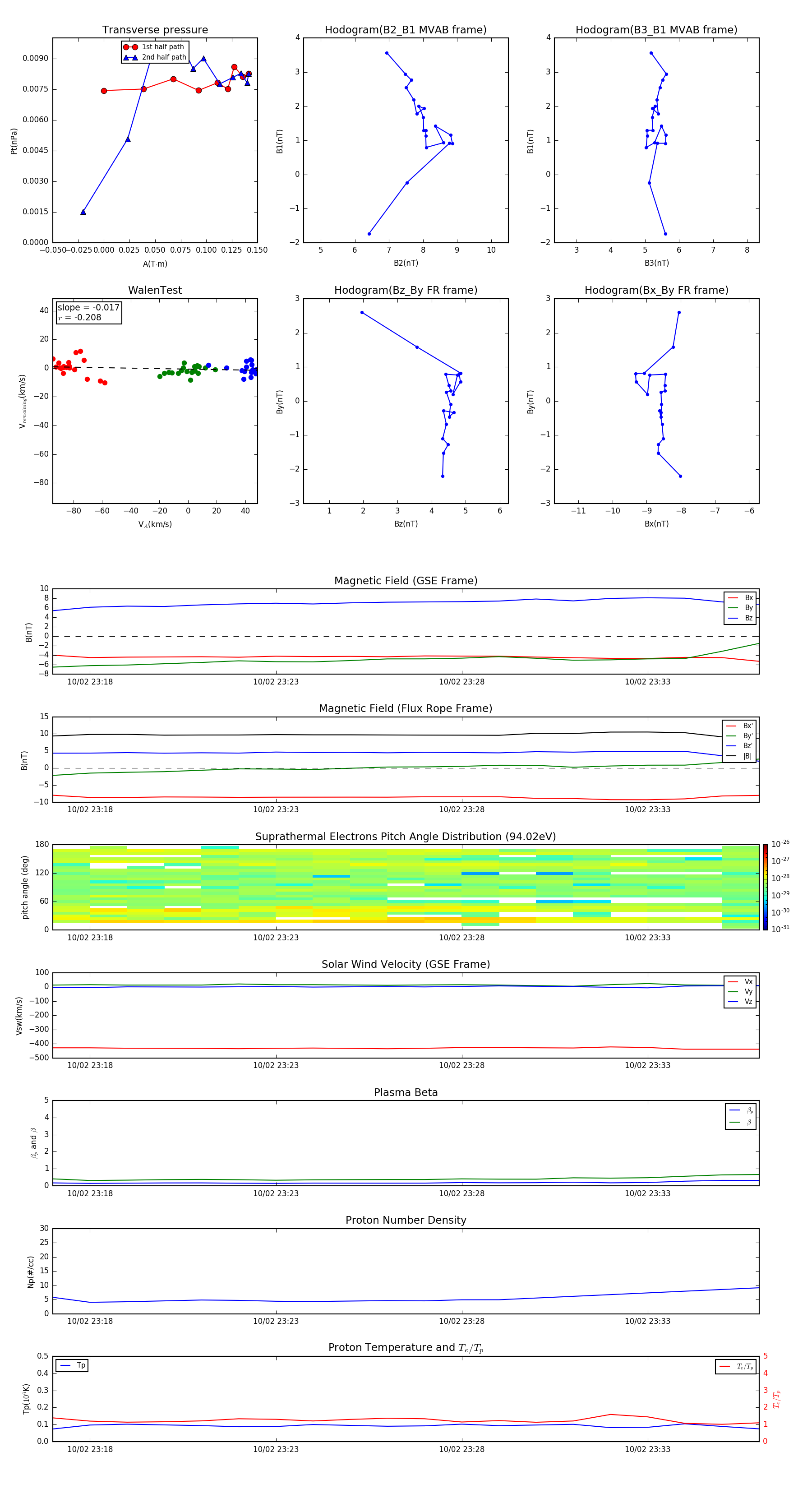This screenshot has width=812, height=1489.
Task: Click the "Bx(nT)" x-axis label
Action: coord(656,524)
